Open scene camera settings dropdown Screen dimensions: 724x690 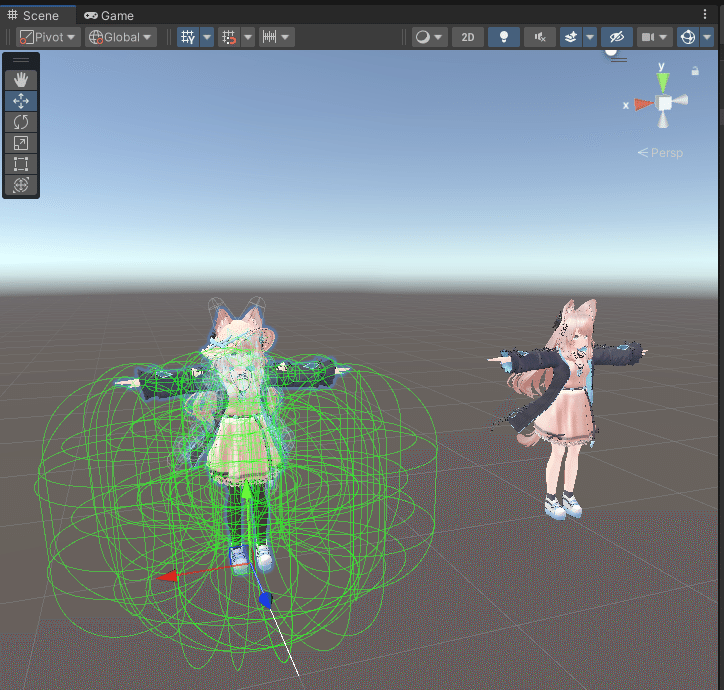pos(654,37)
